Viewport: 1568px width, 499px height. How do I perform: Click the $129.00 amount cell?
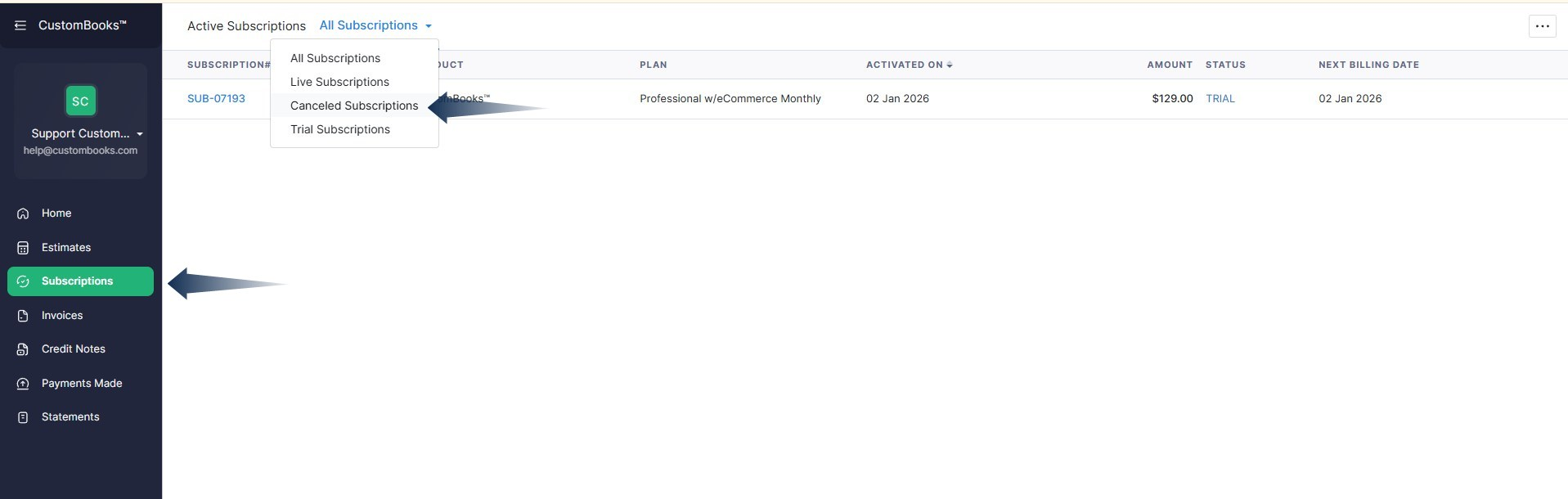(1172, 98)
